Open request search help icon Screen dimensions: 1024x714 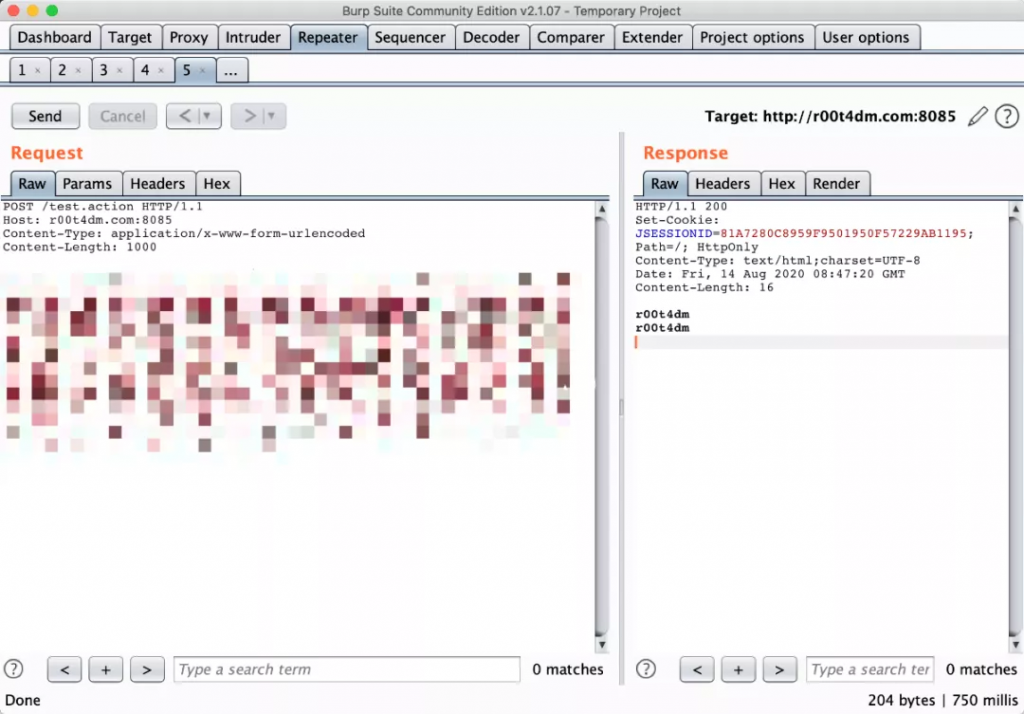click(x=14, y=669)
